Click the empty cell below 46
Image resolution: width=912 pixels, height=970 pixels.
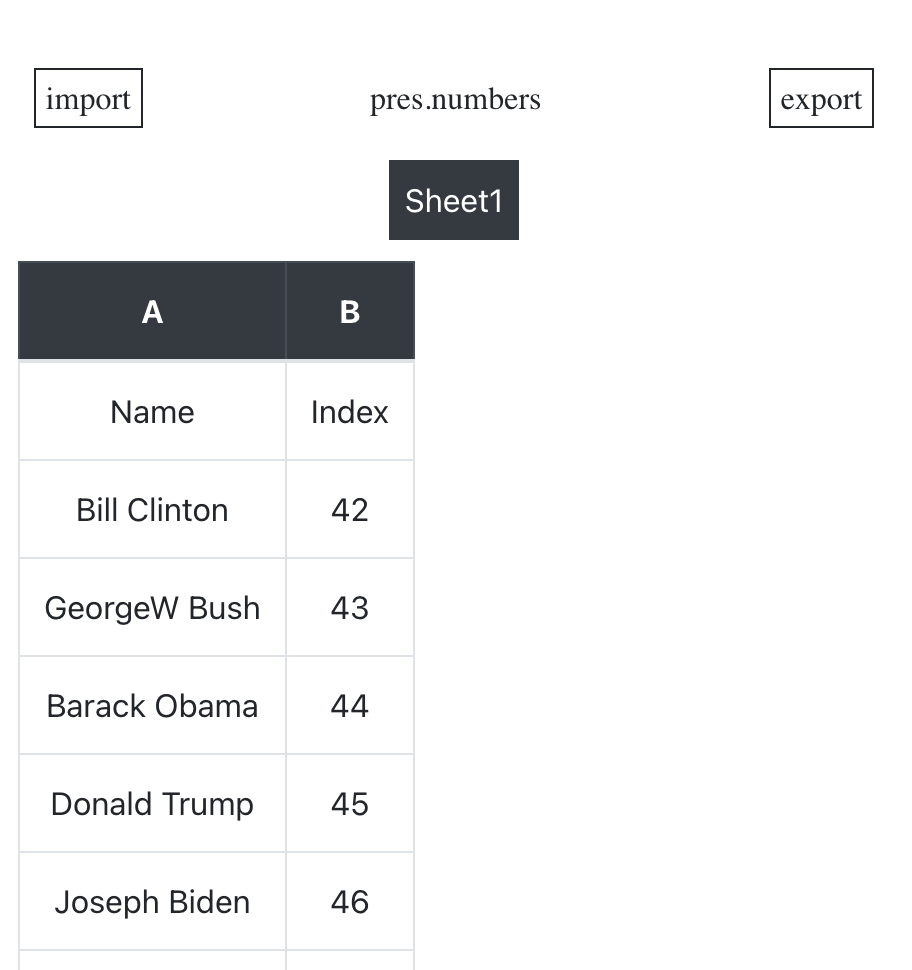[350, 961]
